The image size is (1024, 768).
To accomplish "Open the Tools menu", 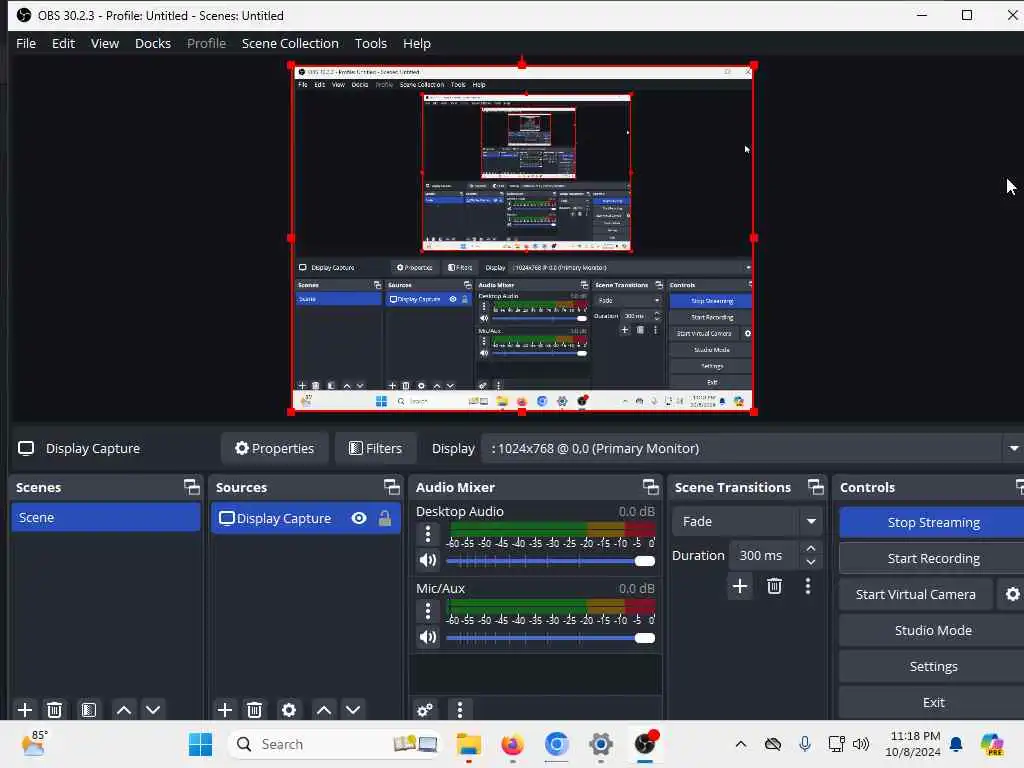I will (370, 44).
